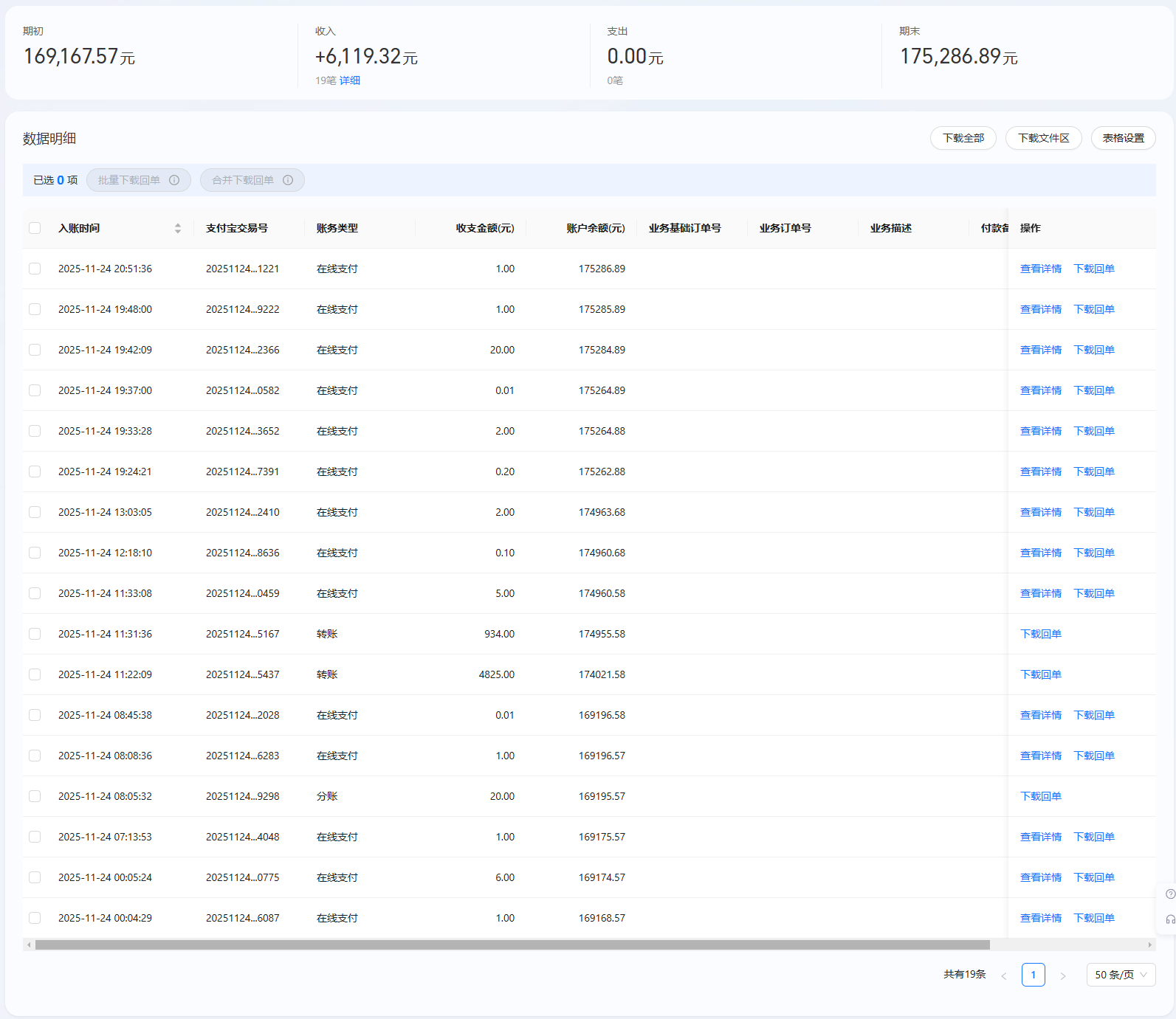The width and height of the screenshot is (1176, 1019).
Task: Click info icon beside 合并下载回单
Action: (x=288, y=180)
